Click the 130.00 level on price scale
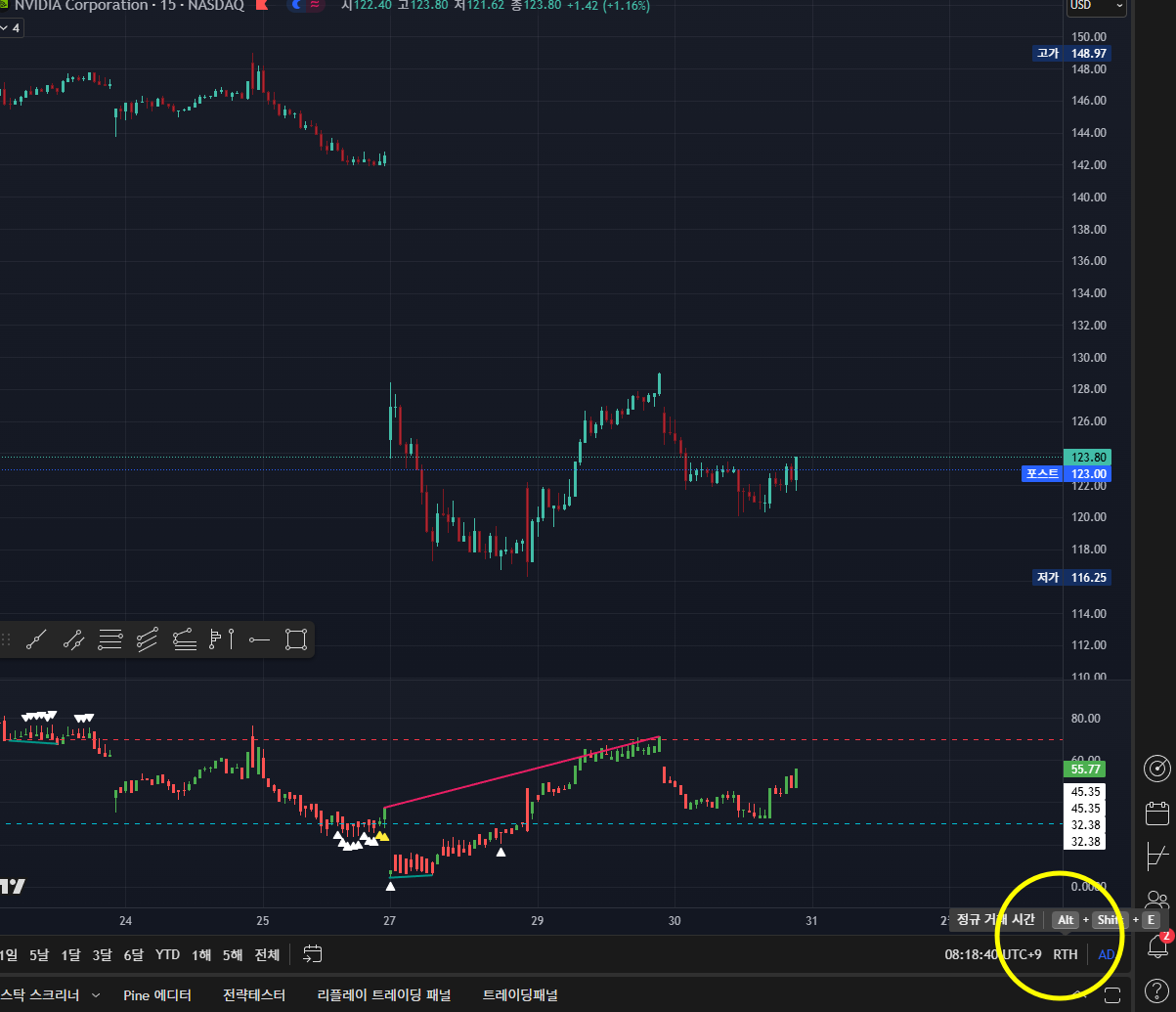 (x=1087, y=357)
